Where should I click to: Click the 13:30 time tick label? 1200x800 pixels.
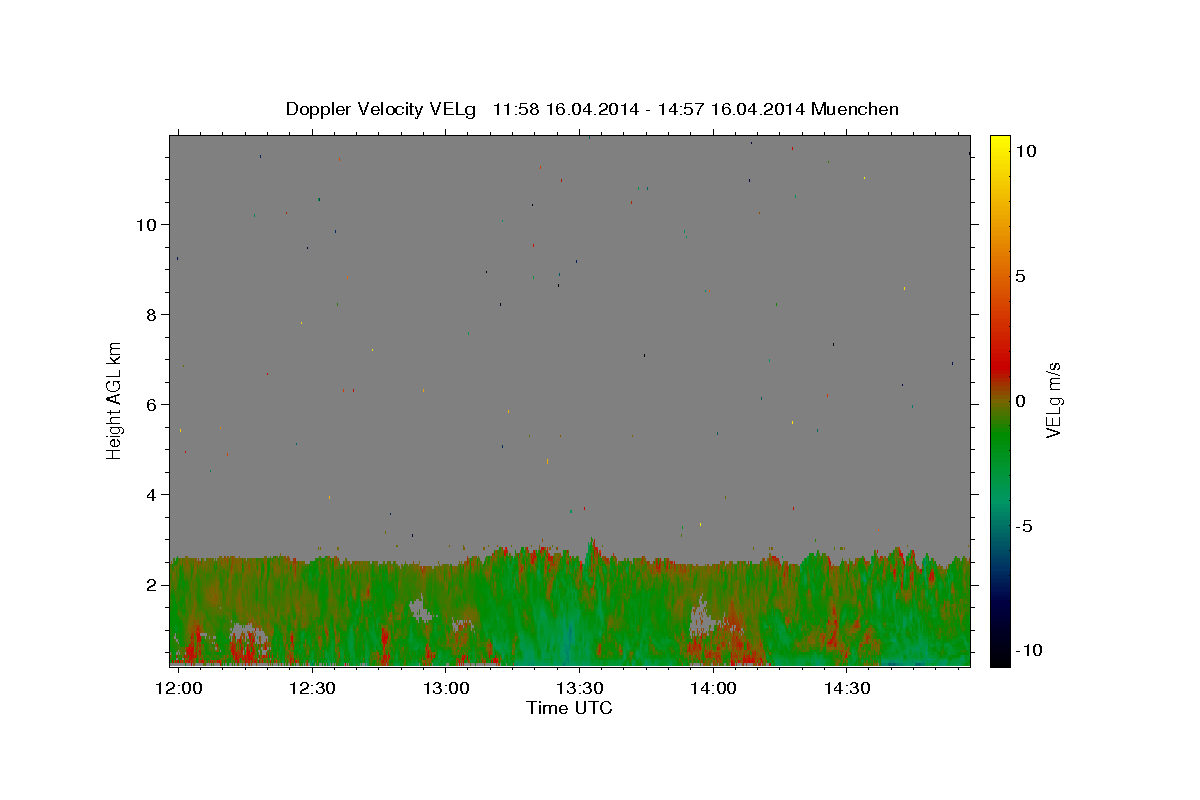[x=580, y=688]
